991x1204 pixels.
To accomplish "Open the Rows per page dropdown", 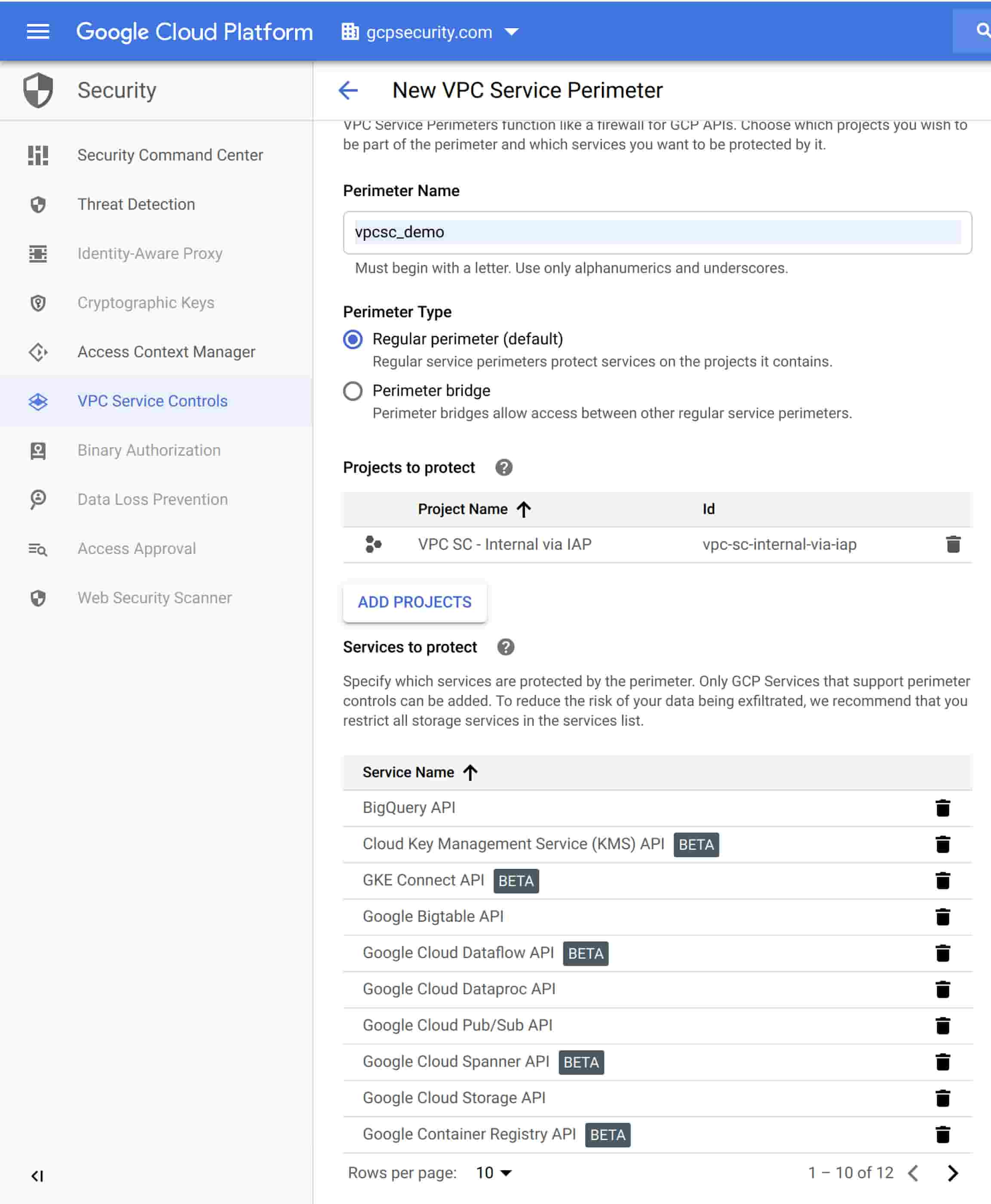I will click(x=494, y=1173).
